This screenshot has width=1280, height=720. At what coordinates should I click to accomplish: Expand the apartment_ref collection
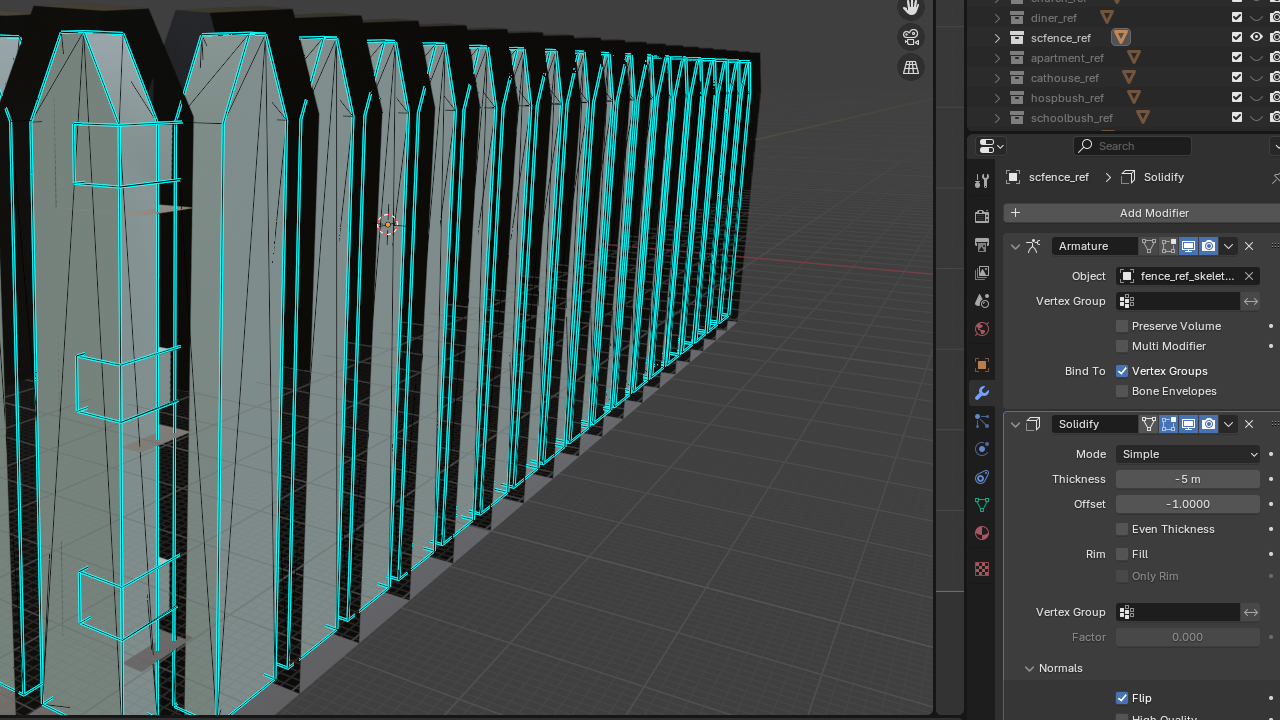click(997, 58)
